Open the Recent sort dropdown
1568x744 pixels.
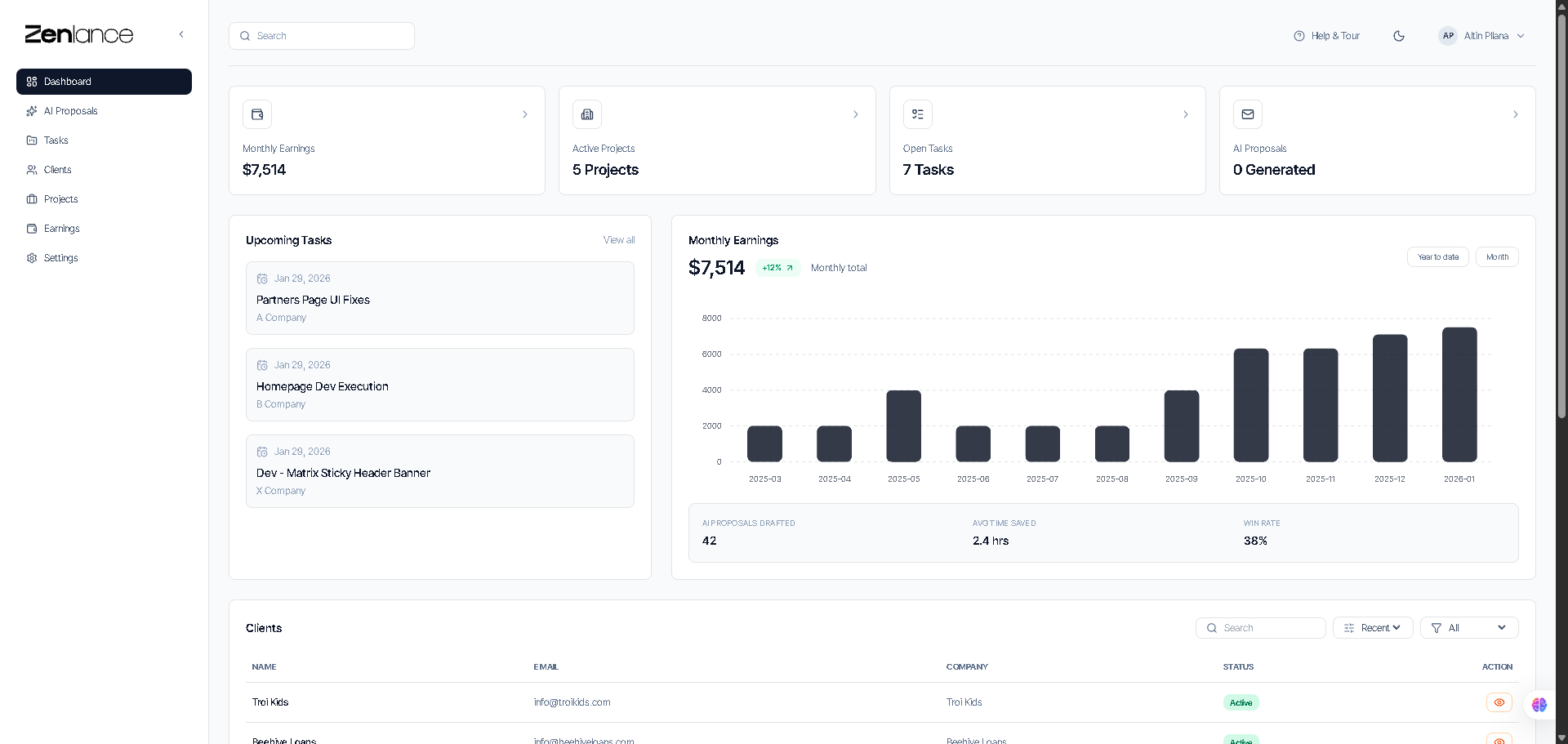click(x=1373, y=627)
